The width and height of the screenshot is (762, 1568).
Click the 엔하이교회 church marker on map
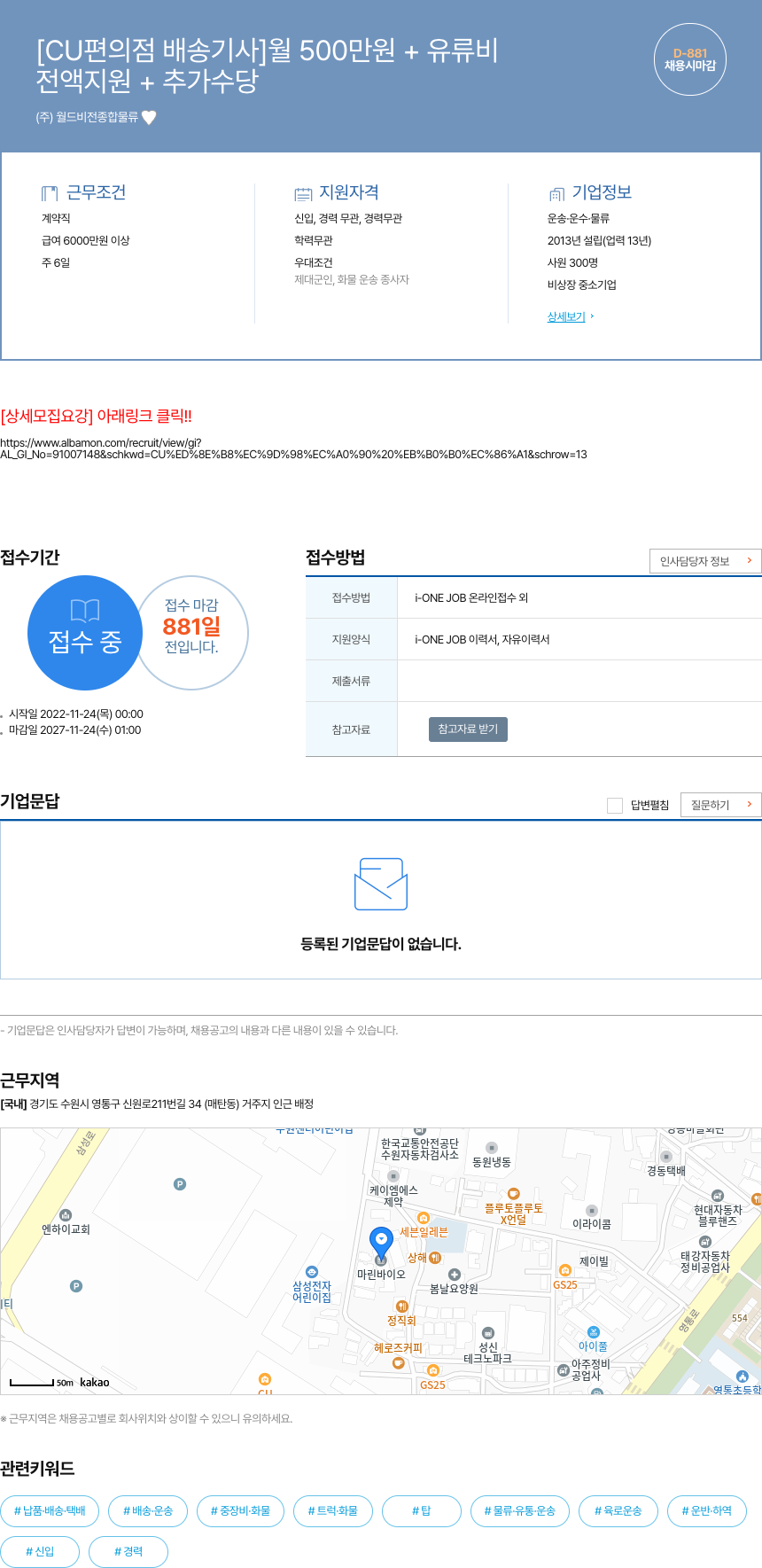coord(66,1215)
